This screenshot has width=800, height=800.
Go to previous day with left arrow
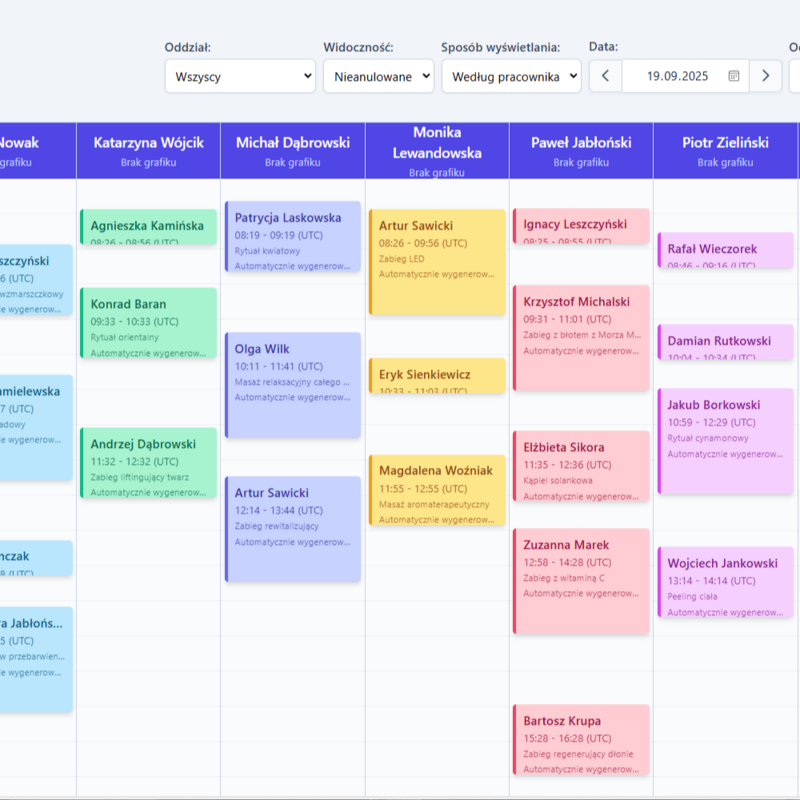coord(605,76)
